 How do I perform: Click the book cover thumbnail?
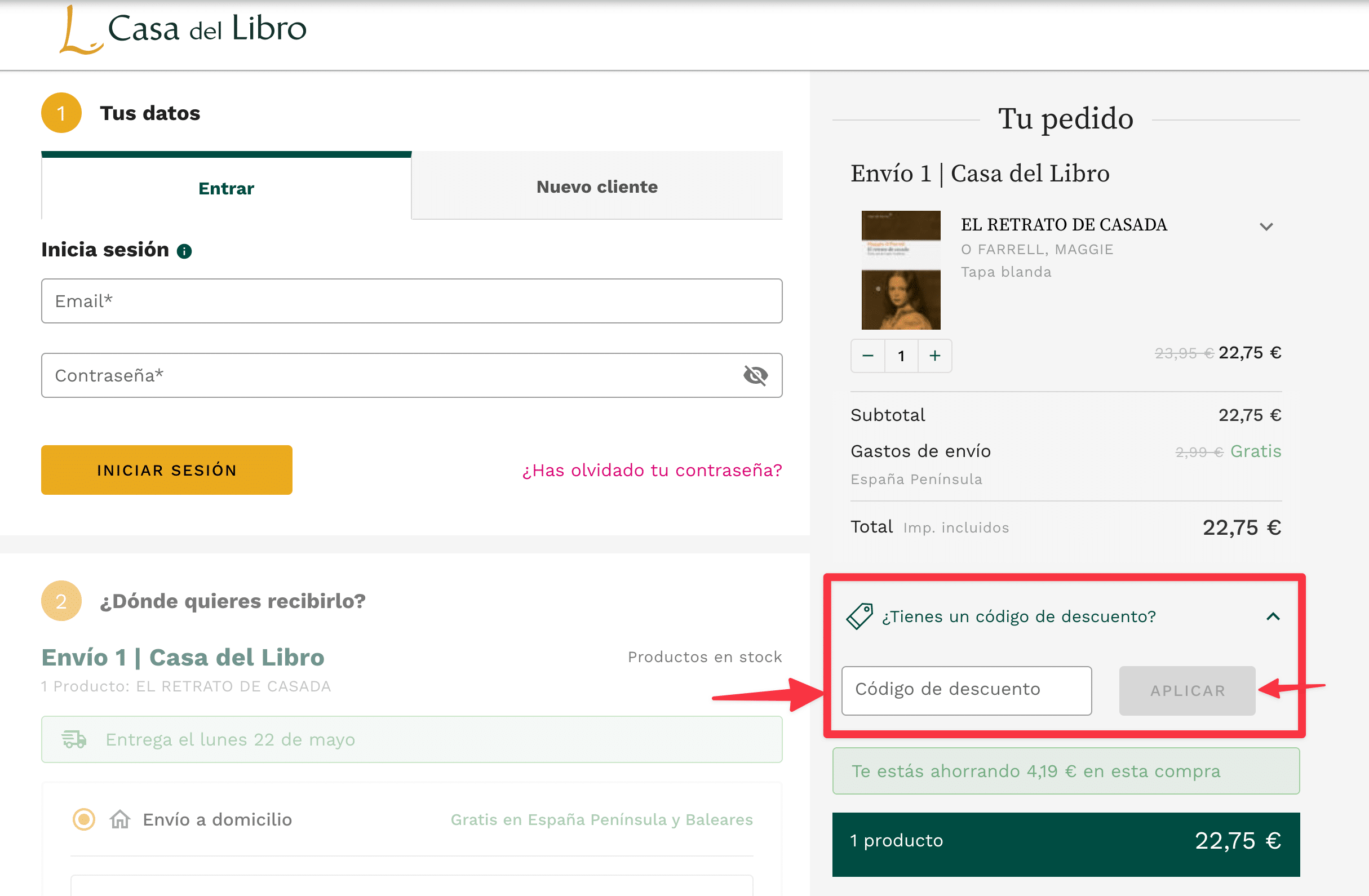tap(900, 270)
